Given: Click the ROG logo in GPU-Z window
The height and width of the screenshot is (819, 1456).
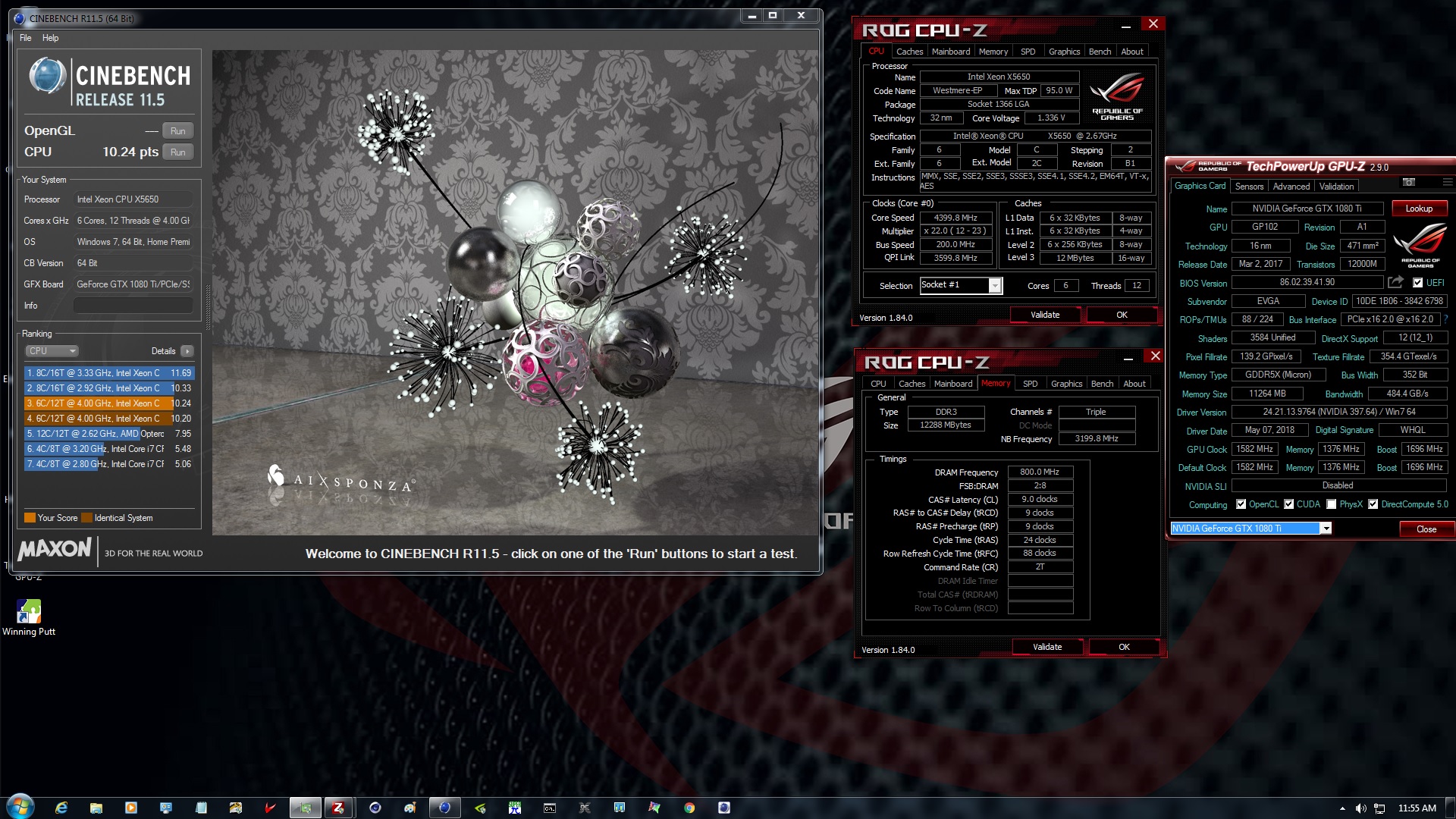Looking at the screenshot, I should pyautogui.click(x=1420, y=245).
